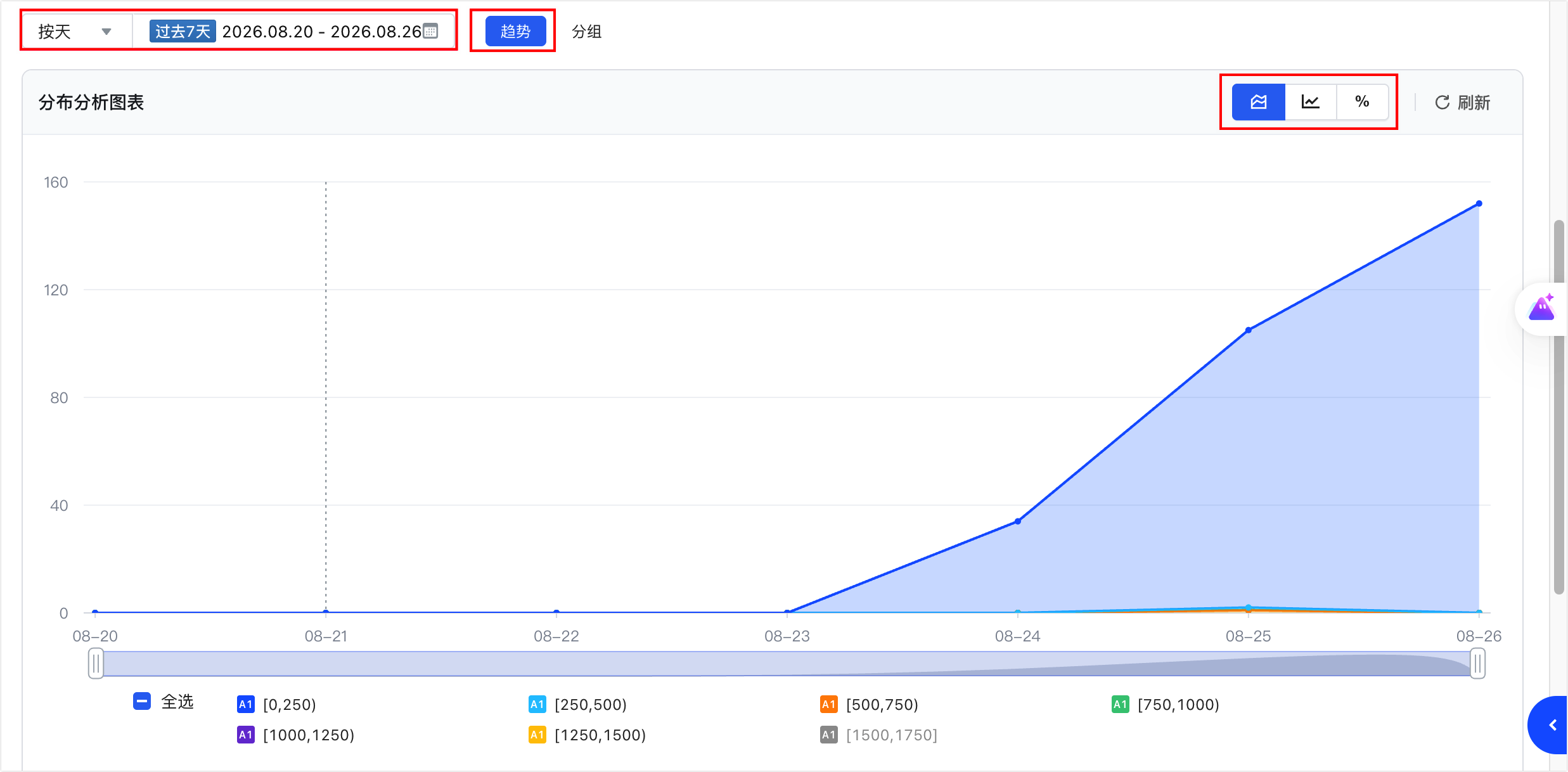Click the left zoom slider handle
Screen dimensions: 1568x772
[96, 664]
